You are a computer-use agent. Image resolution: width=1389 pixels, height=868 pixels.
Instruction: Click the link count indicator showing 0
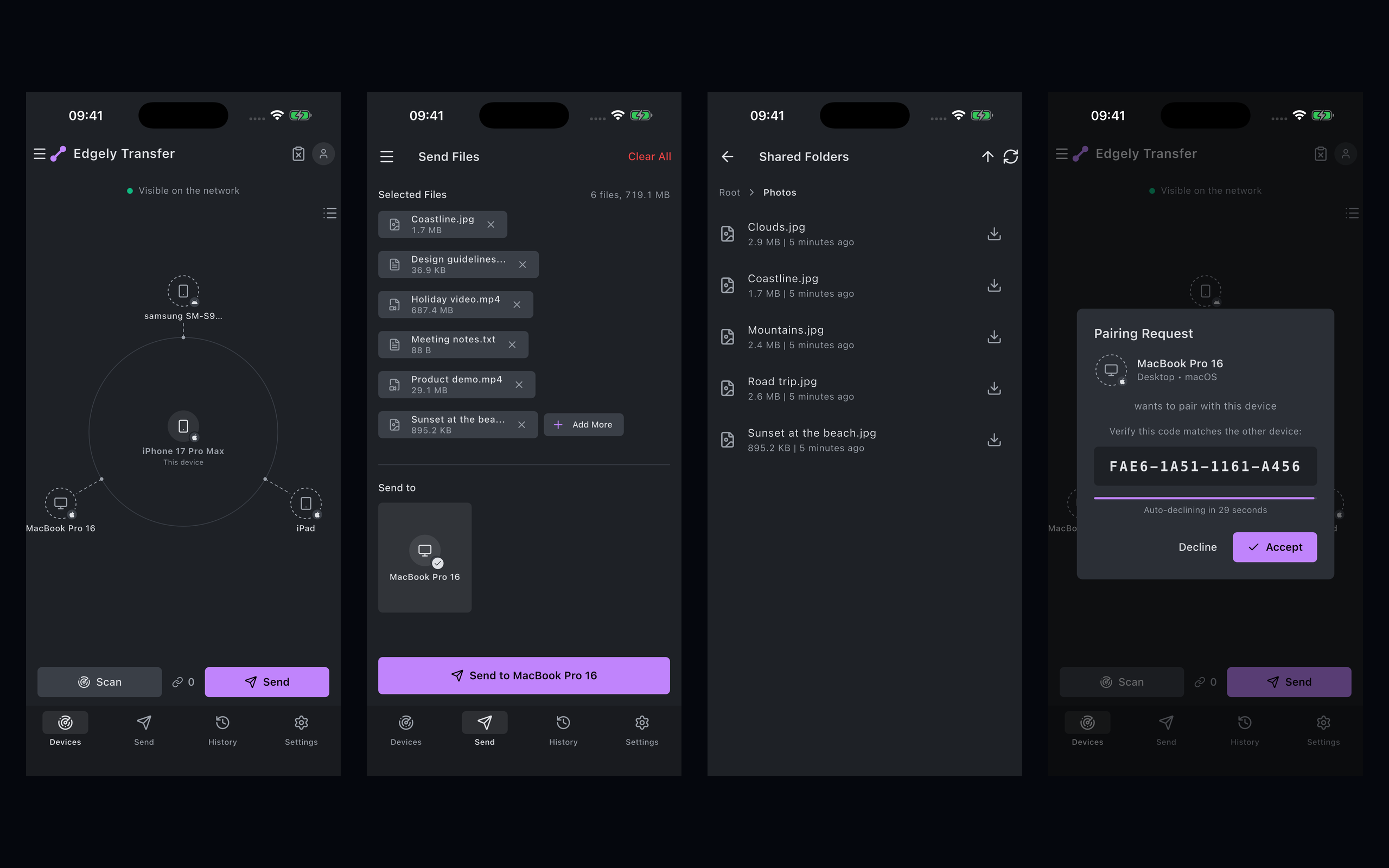click(184, 682)
